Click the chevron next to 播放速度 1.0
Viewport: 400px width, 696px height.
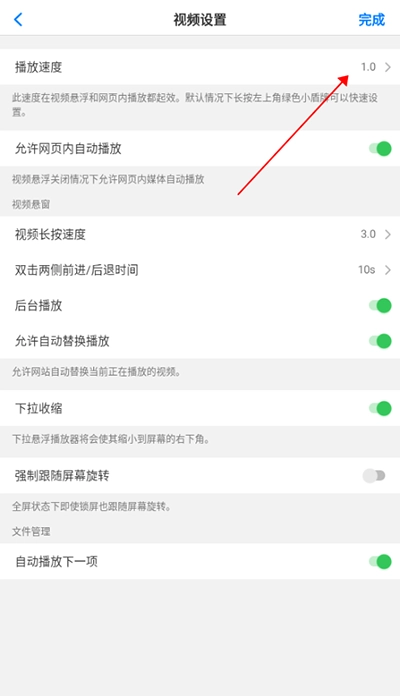pyautogui.click(x=388, y=67)
